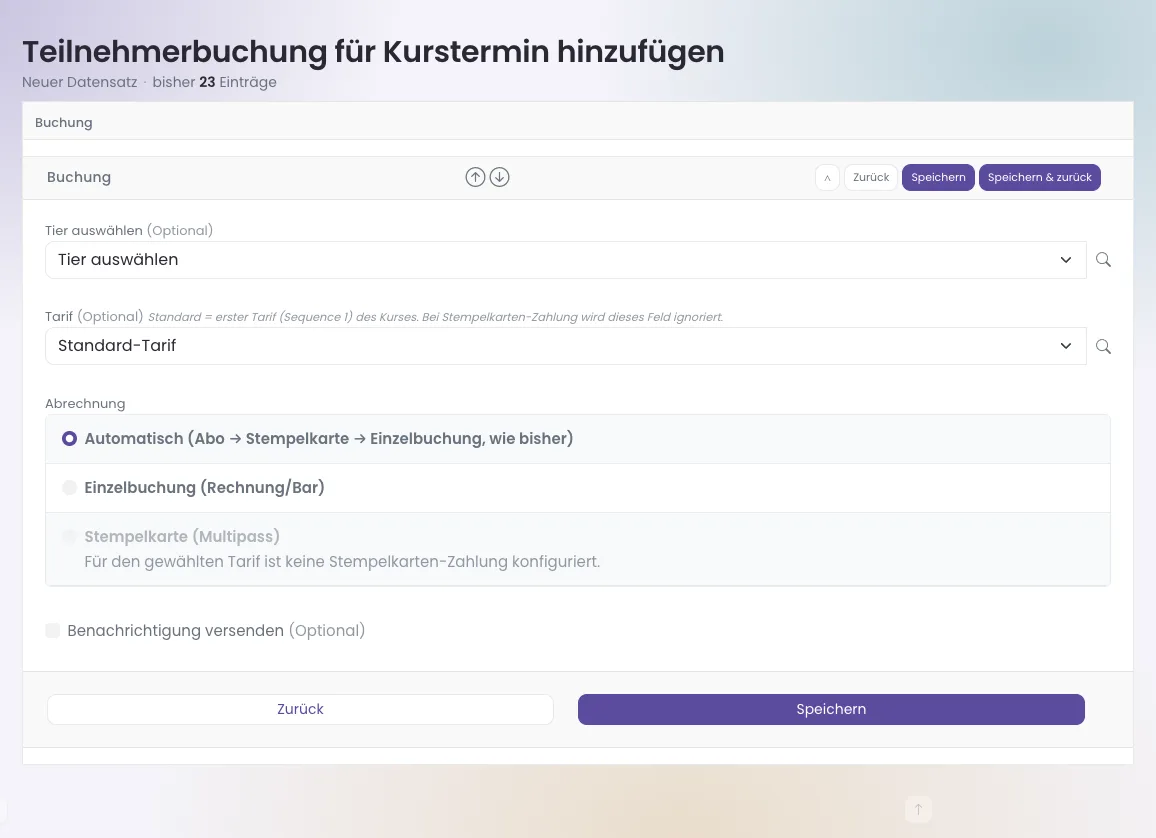Switch to the Buchung tab at top
Image resolution: width=1156 pixels, height=838 pixels.
point(63,122)
